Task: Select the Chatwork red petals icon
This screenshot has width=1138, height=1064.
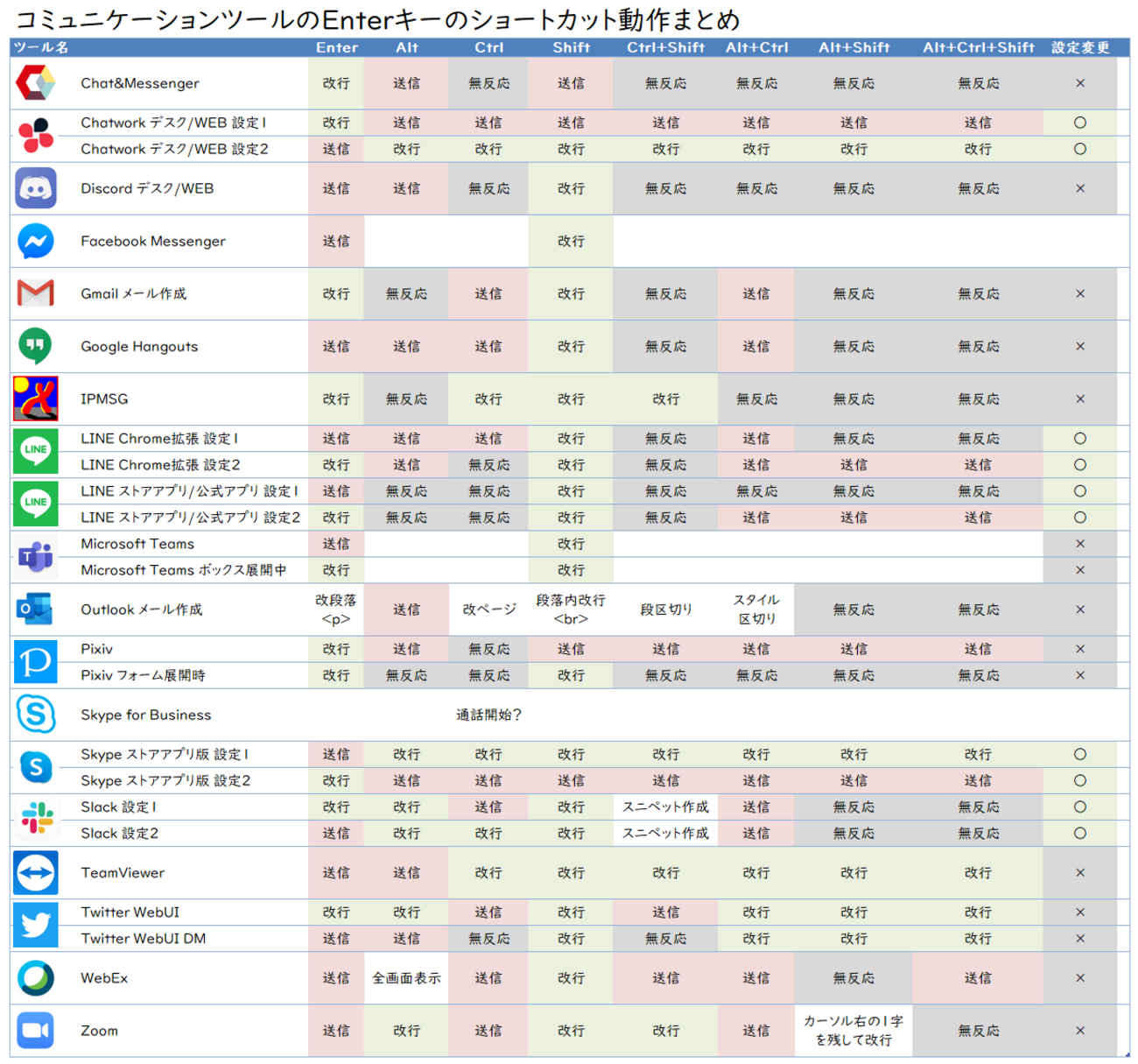Action: coord(36,135)
